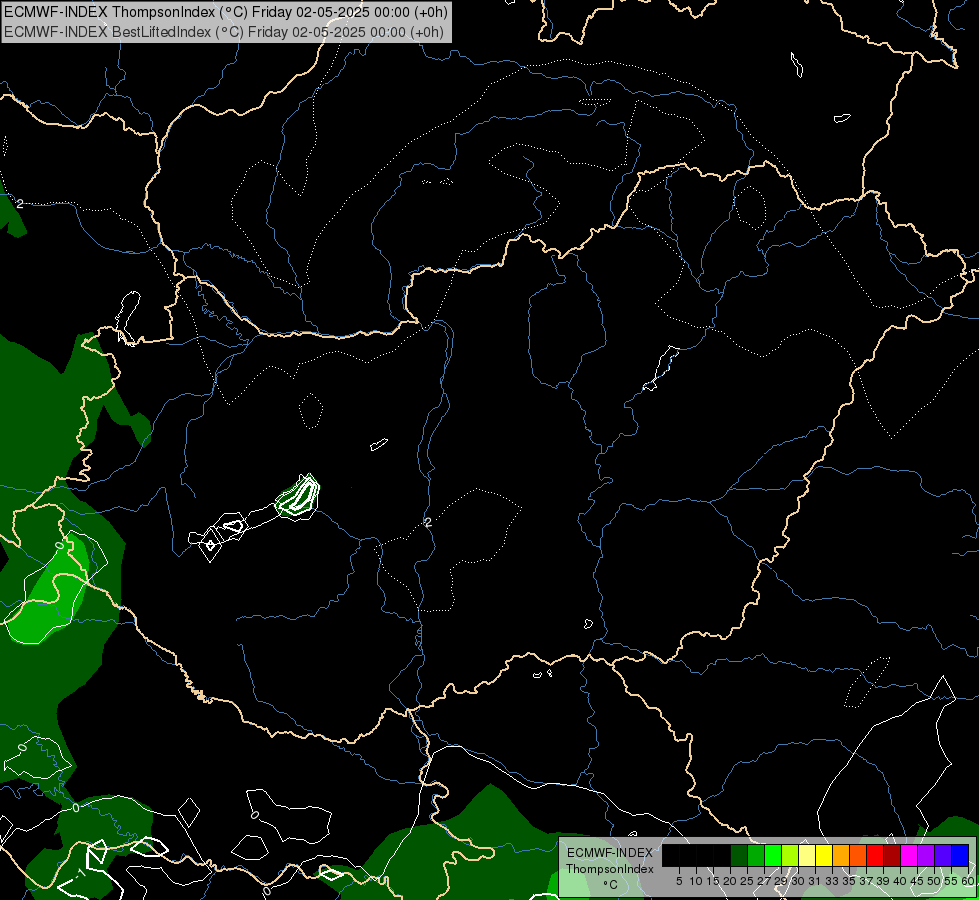The height and width of the screenshot is (900, 979).
Task: Click the shaded contour cluster at Lake Balaton
Action: click(298, 497)
